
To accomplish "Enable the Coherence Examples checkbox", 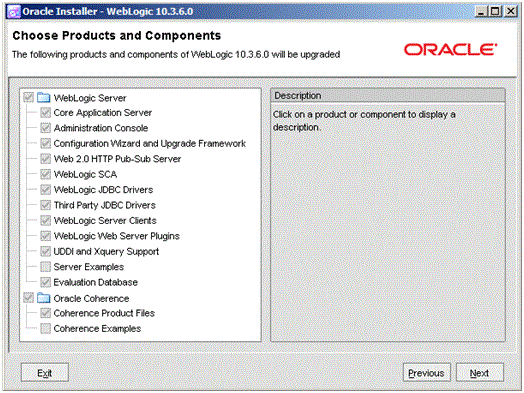I will pyautogui.click(x=45, y=328).
